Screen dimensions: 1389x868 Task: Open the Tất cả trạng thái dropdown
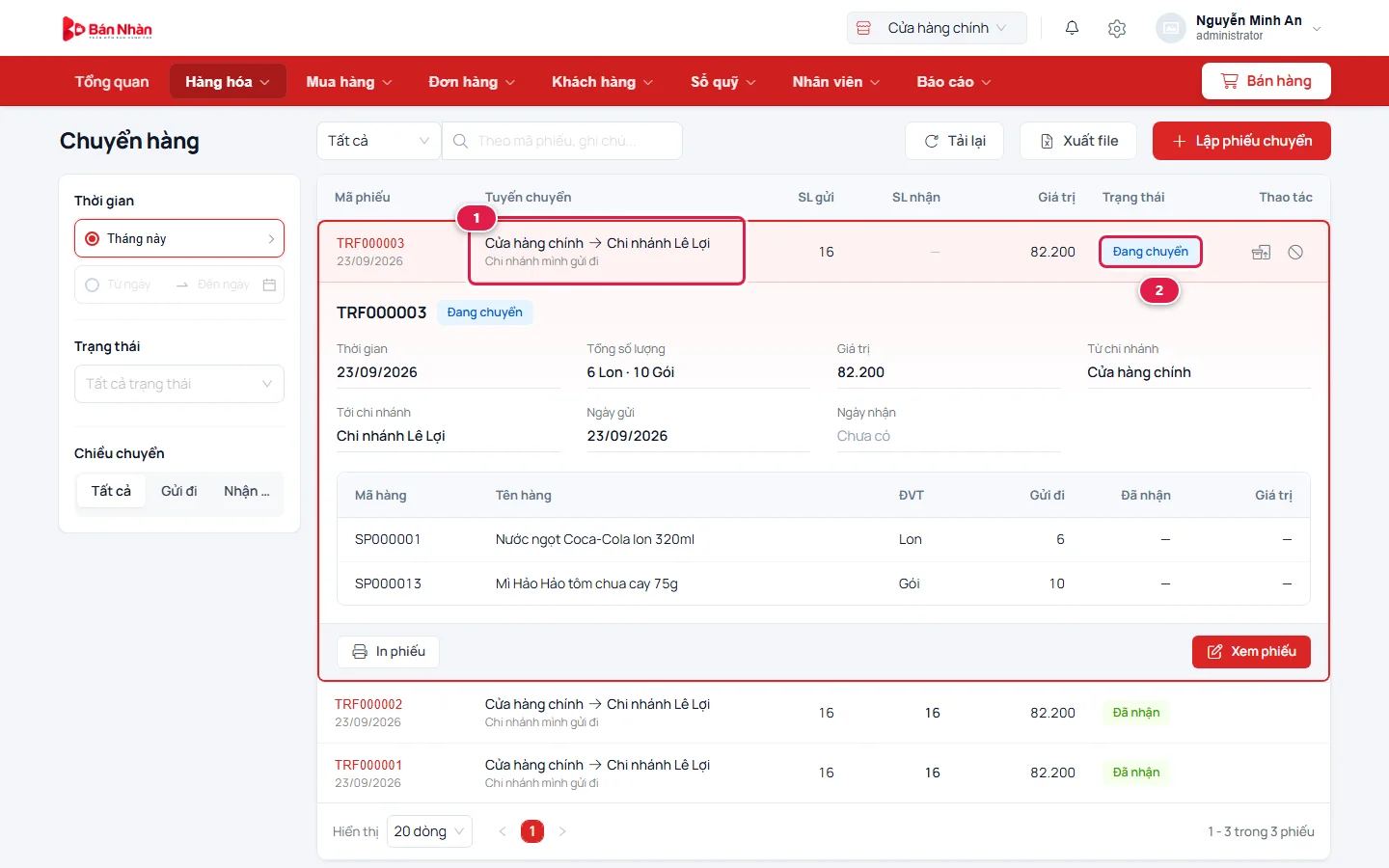pyautogui.click(x=179, y=384)
